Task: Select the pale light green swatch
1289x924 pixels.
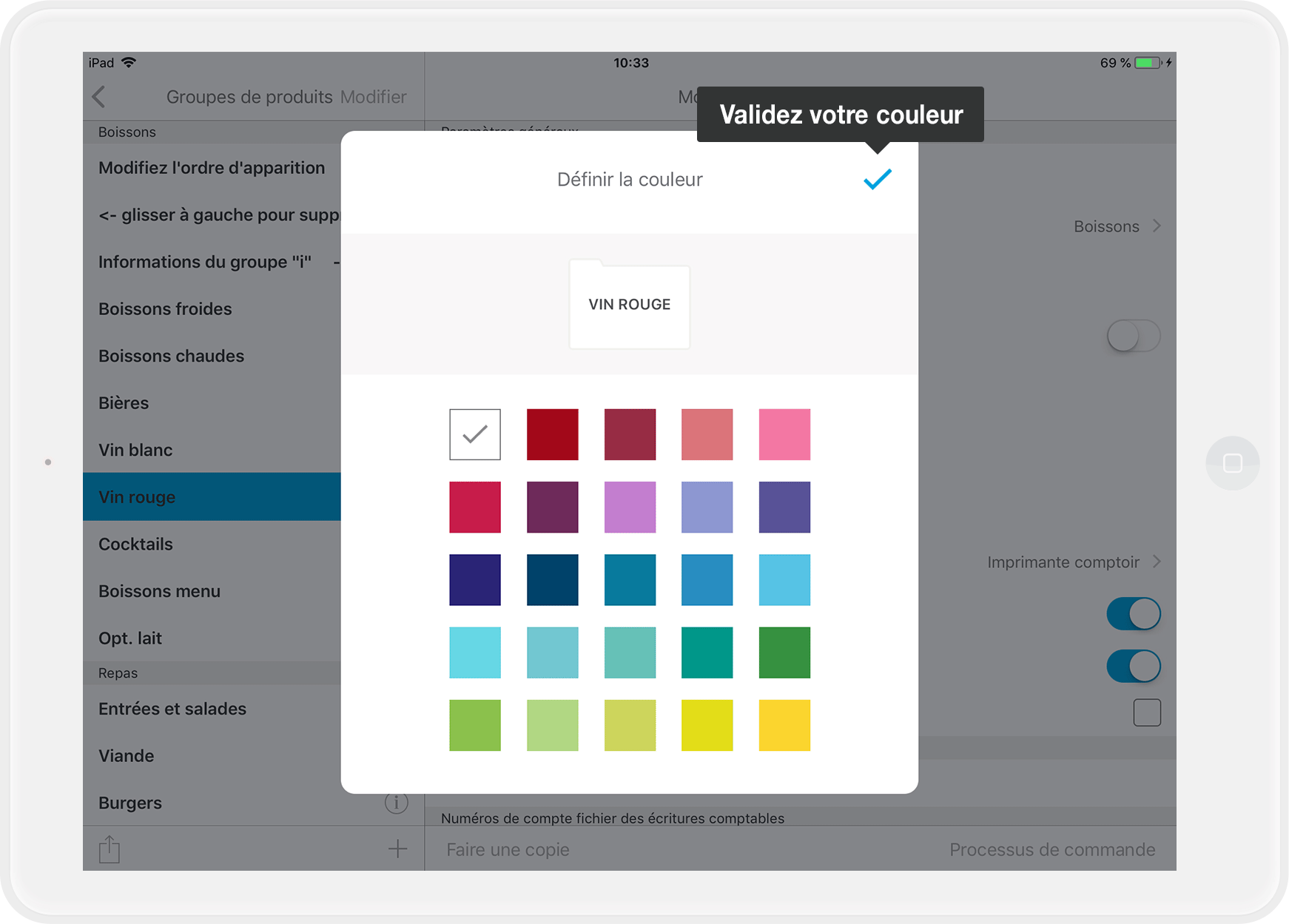Action: [x=553, y=725]
